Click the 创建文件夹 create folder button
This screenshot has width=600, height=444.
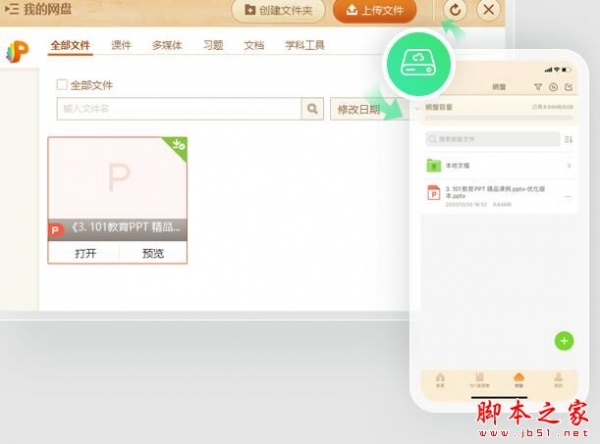click(278, 10)
